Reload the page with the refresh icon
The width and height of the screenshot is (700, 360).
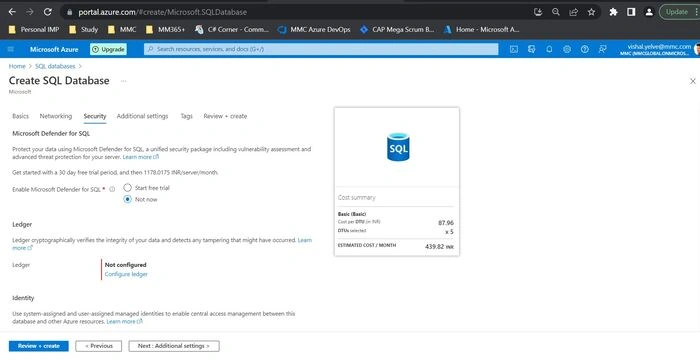(48, 12)
